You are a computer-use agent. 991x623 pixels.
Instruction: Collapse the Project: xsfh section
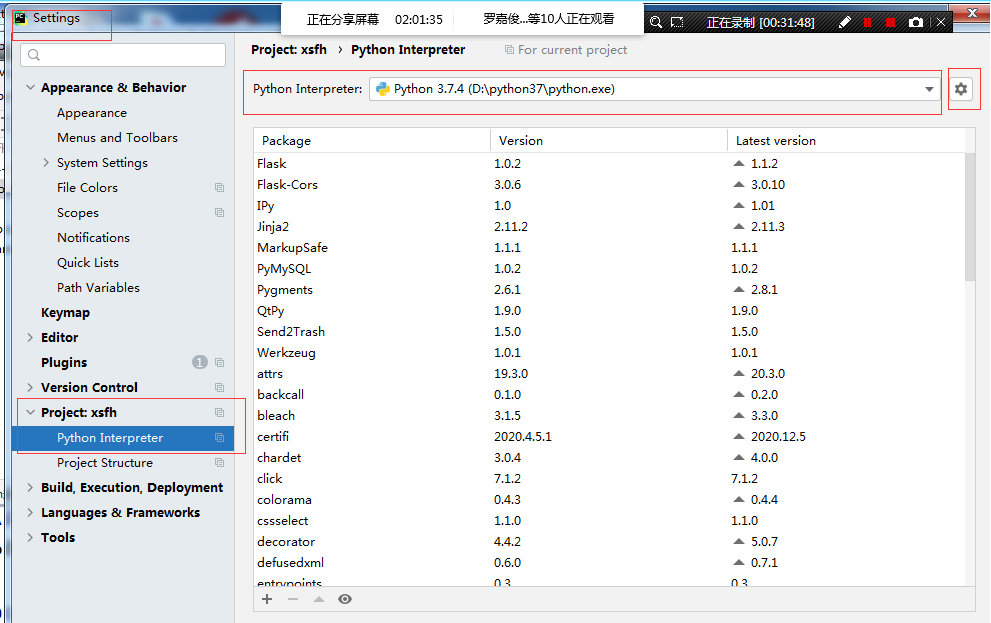pos(30,413)
